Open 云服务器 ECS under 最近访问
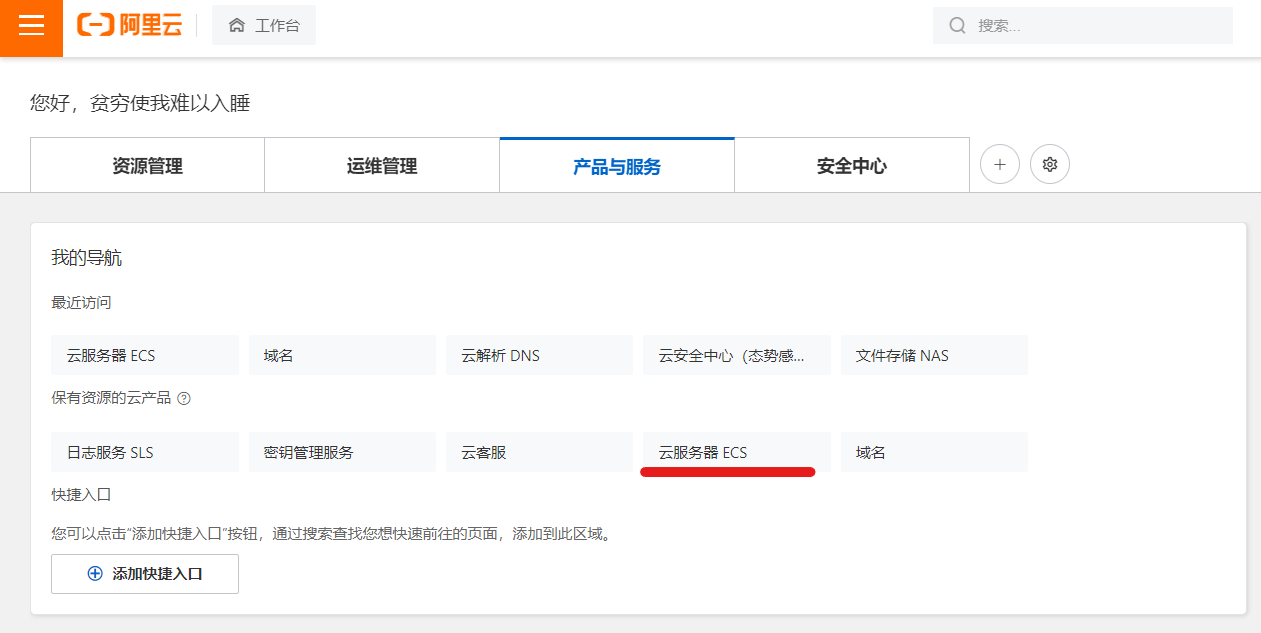 145,355
